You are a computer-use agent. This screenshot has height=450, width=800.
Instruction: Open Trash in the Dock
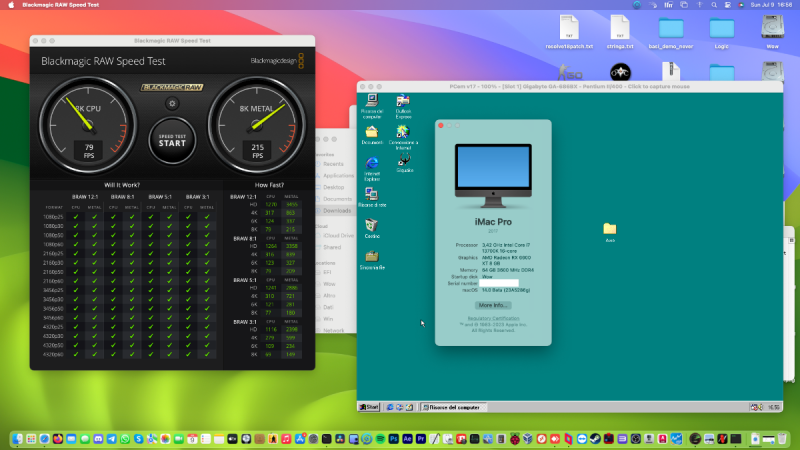click(x=783, y=439)
